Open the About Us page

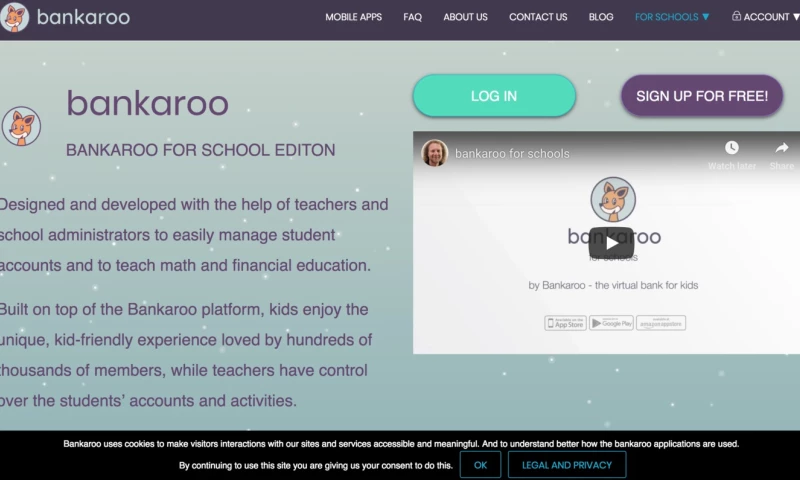tap(465, 17)
